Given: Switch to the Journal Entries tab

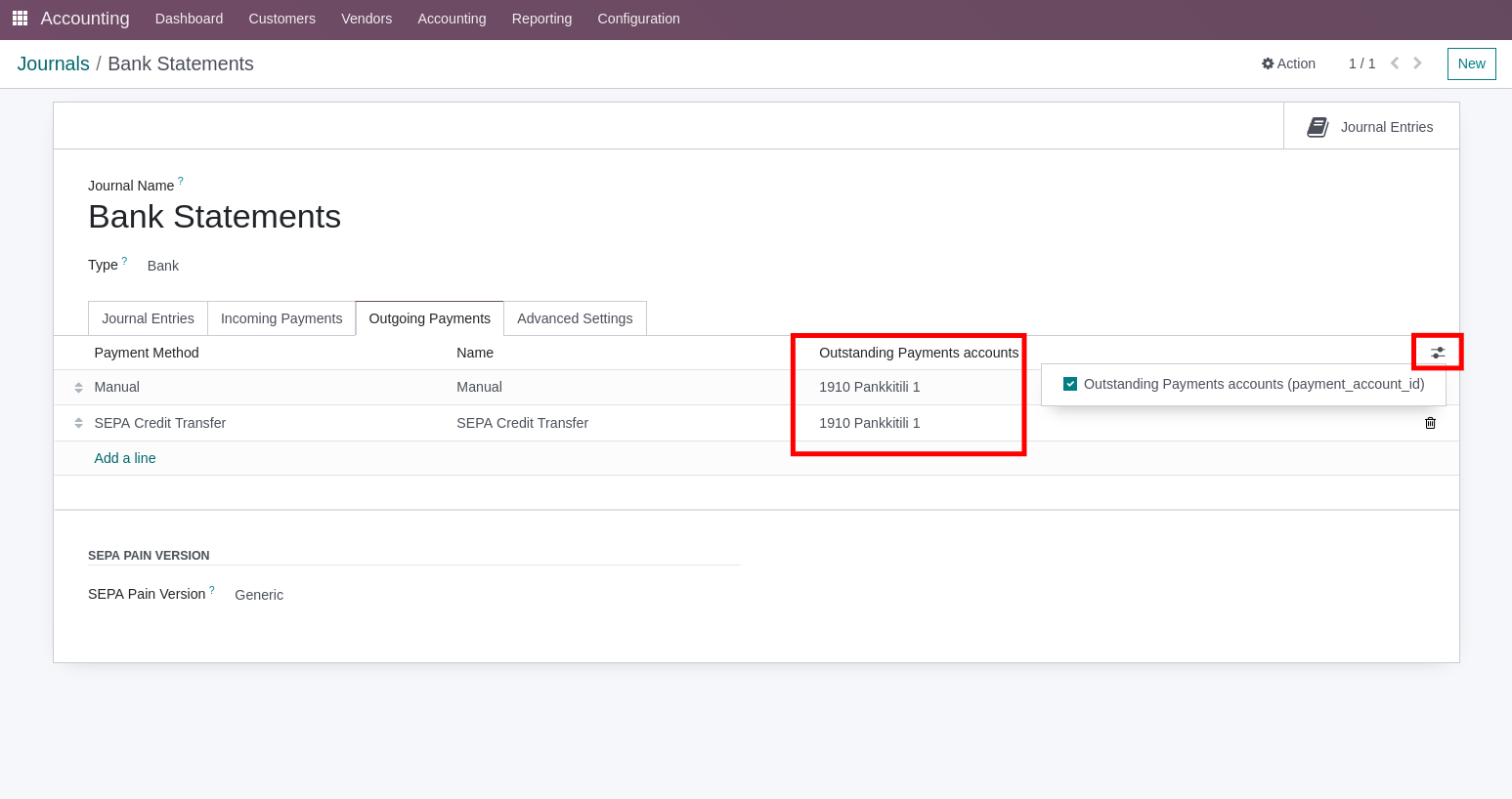Looking at the screenshot, I should click(148, 318).
